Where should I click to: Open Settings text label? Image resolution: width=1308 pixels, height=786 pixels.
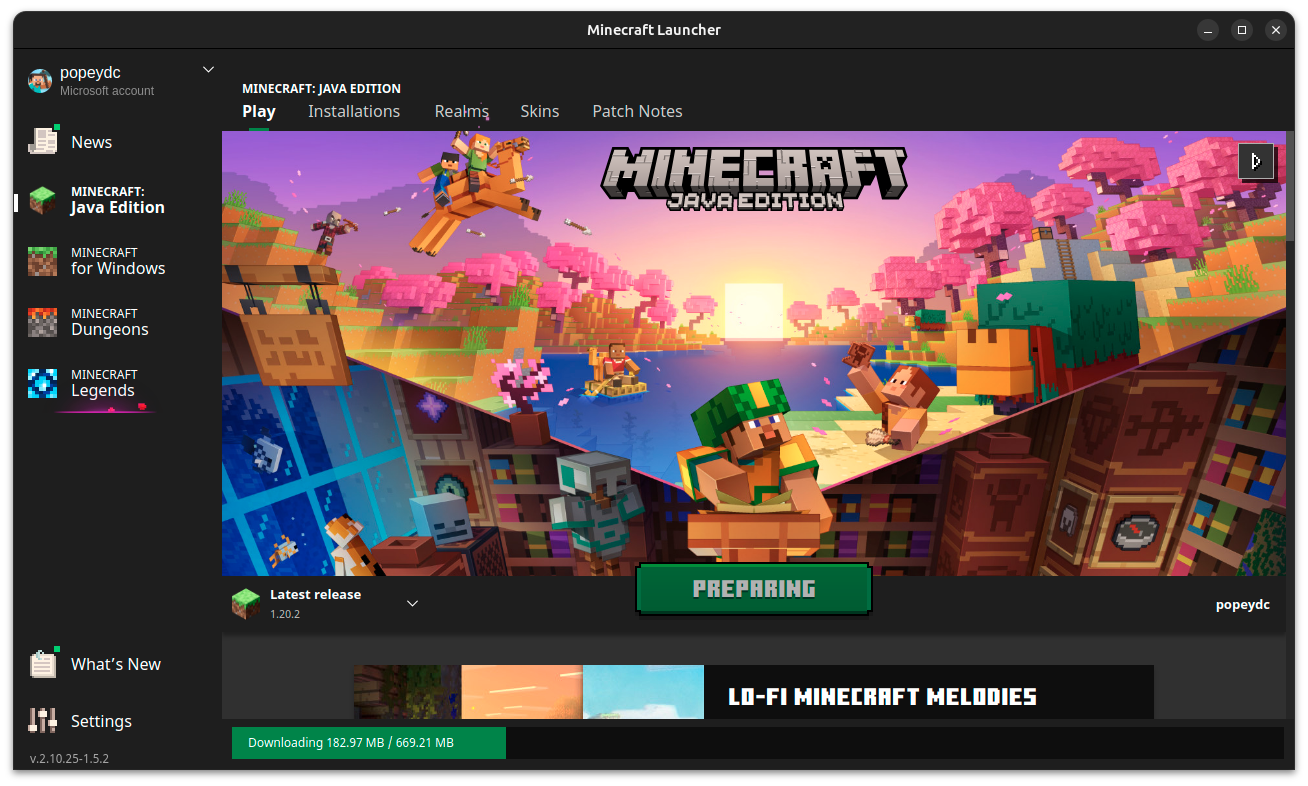(101, 721)
